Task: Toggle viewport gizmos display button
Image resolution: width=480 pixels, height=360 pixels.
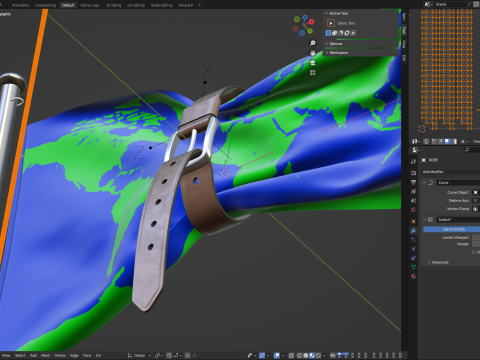Action: (x=262, y=355)
